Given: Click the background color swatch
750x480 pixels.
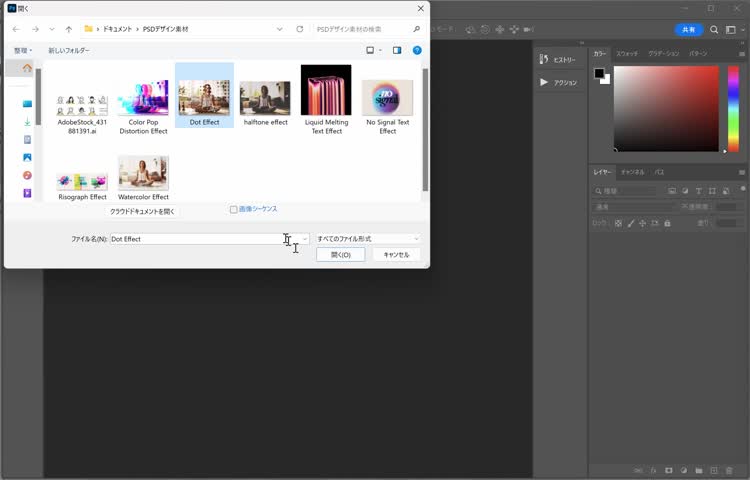Looking at the screenshot, I should click(607, 80).
